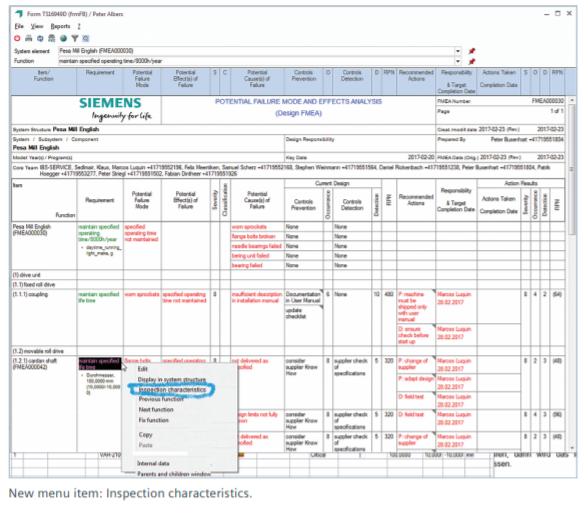
Task: Select Inspection characteristics menu entry
Action: (x=172, y=390)
